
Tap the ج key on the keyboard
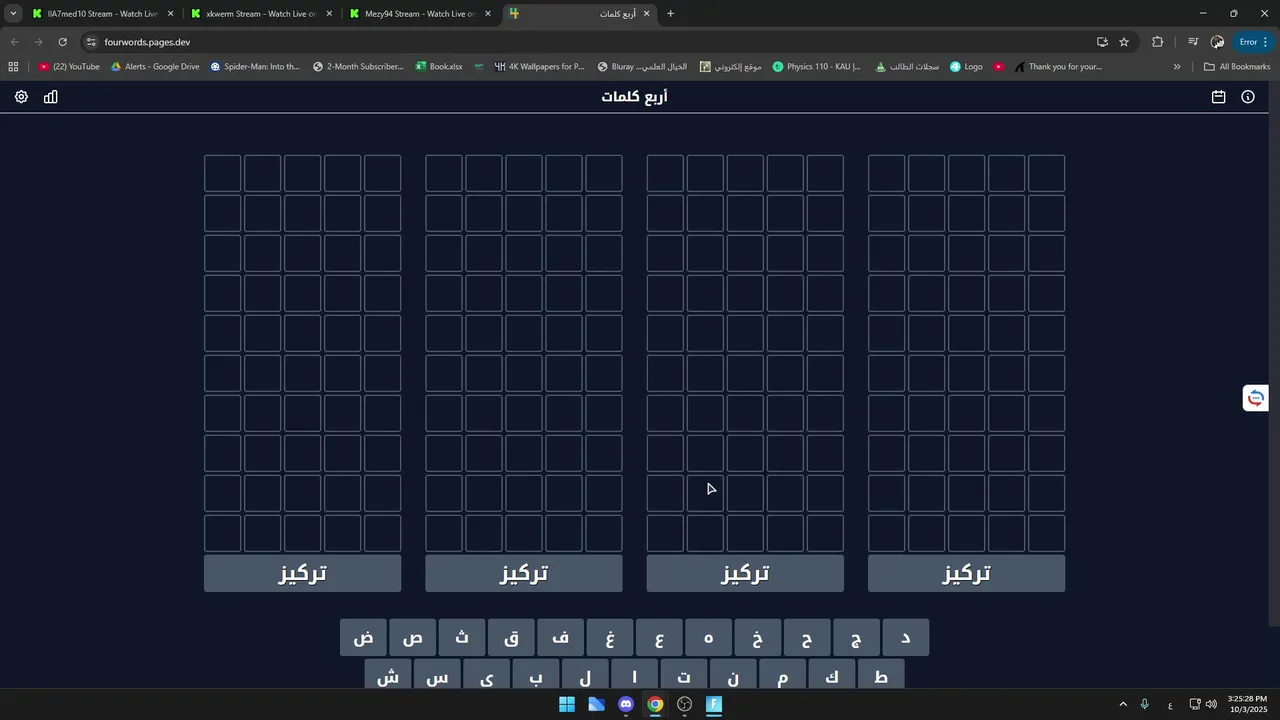pos(856,638)
